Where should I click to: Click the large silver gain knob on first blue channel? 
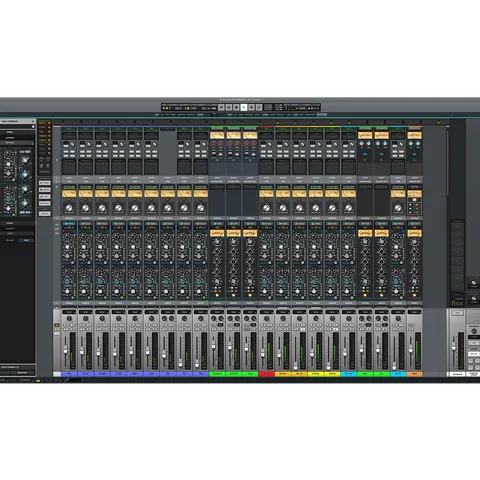69,208
